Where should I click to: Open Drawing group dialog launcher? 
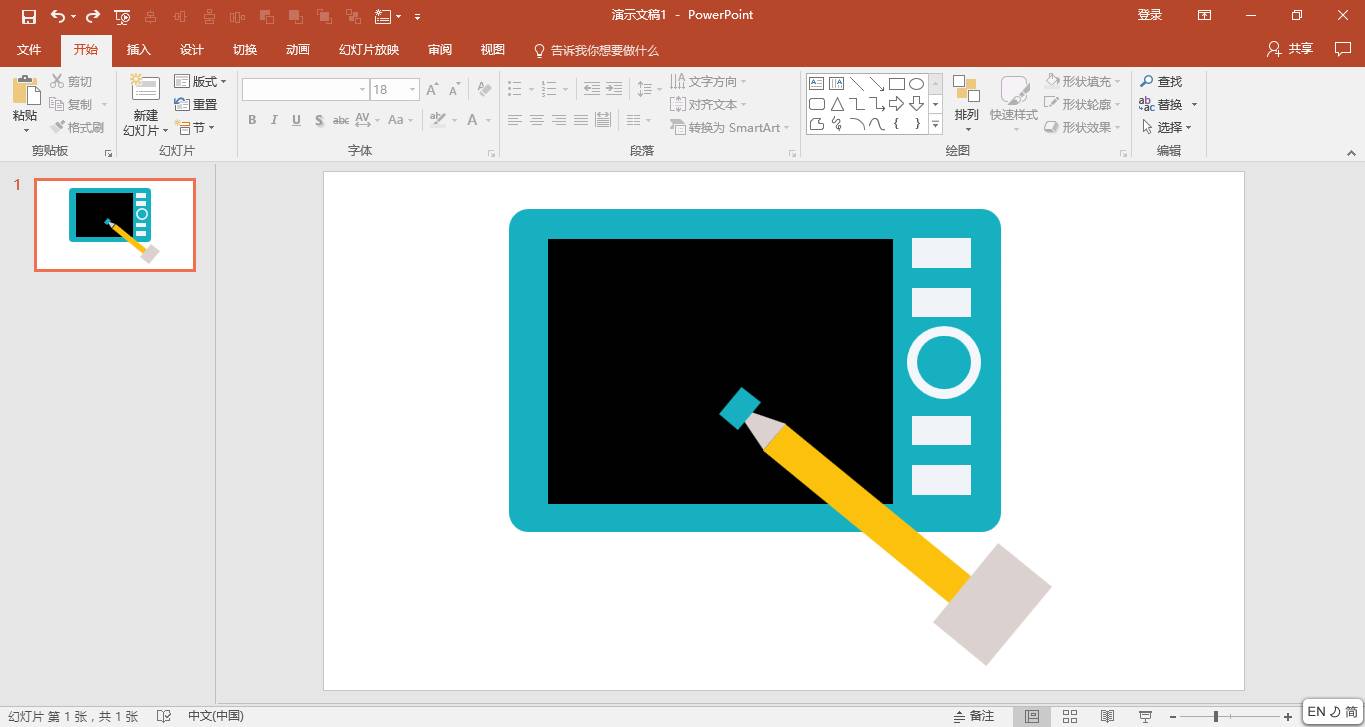point(1124,153)
